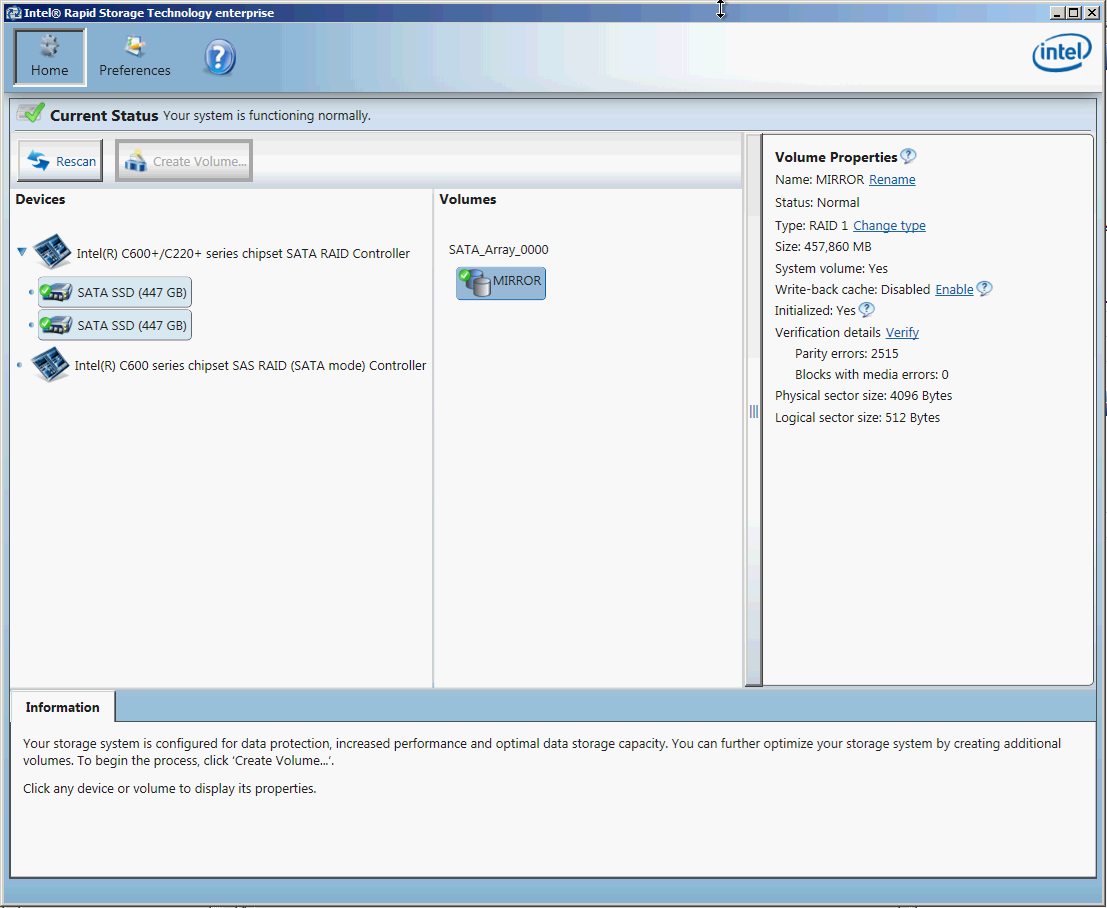The height and width of the screenshot is (908, 1107).
Task: Click the Information tab
Action: 63,707
